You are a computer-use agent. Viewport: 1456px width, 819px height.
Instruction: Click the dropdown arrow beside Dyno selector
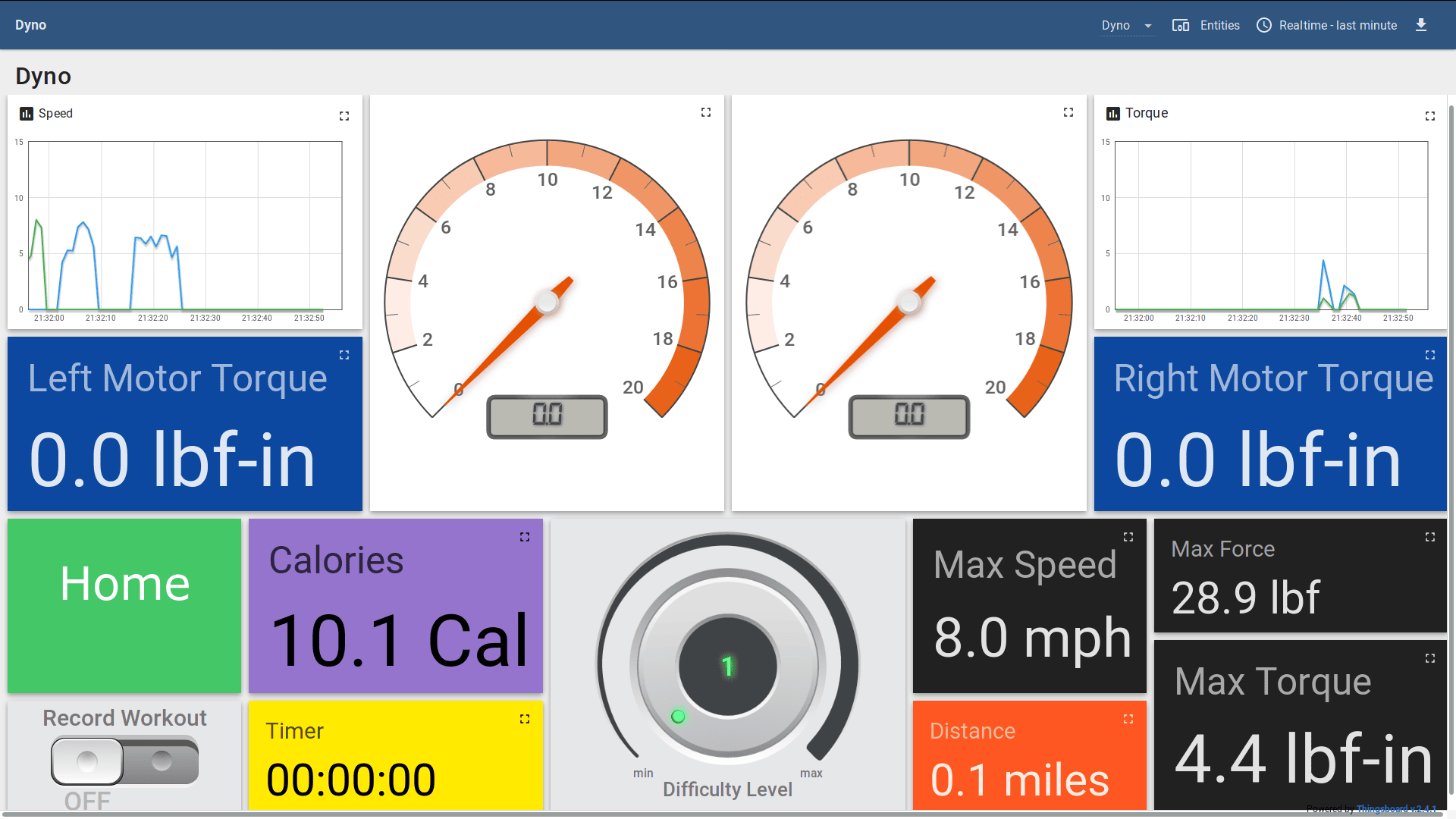1148,26
